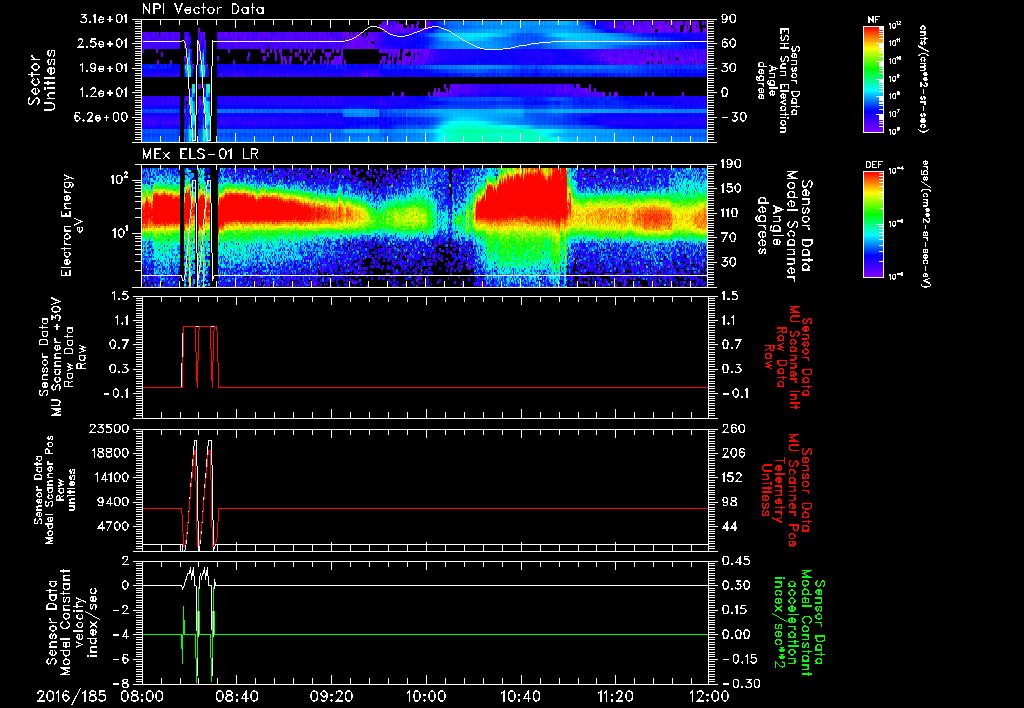Screen dimensions: 1024x708
Task: Click the "10:00" time tick label
Action: click(426, 696)
